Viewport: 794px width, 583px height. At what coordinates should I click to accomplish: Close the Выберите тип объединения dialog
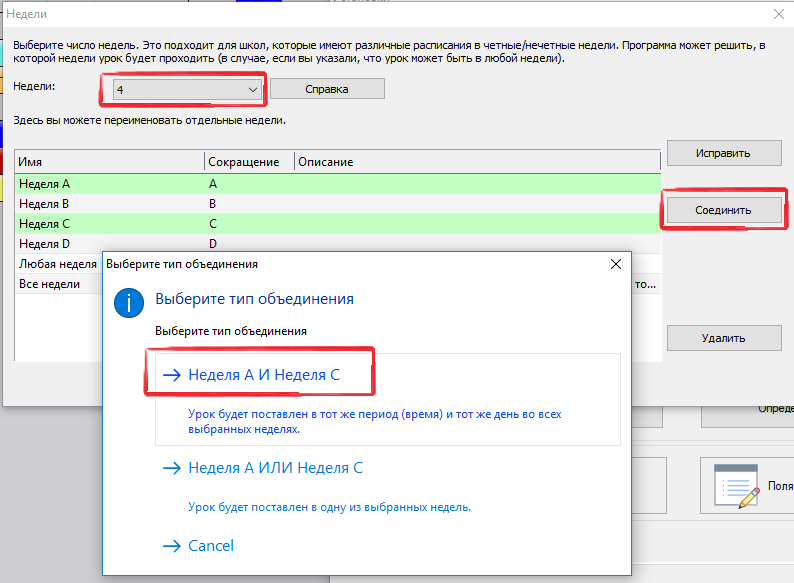(616, 264)
